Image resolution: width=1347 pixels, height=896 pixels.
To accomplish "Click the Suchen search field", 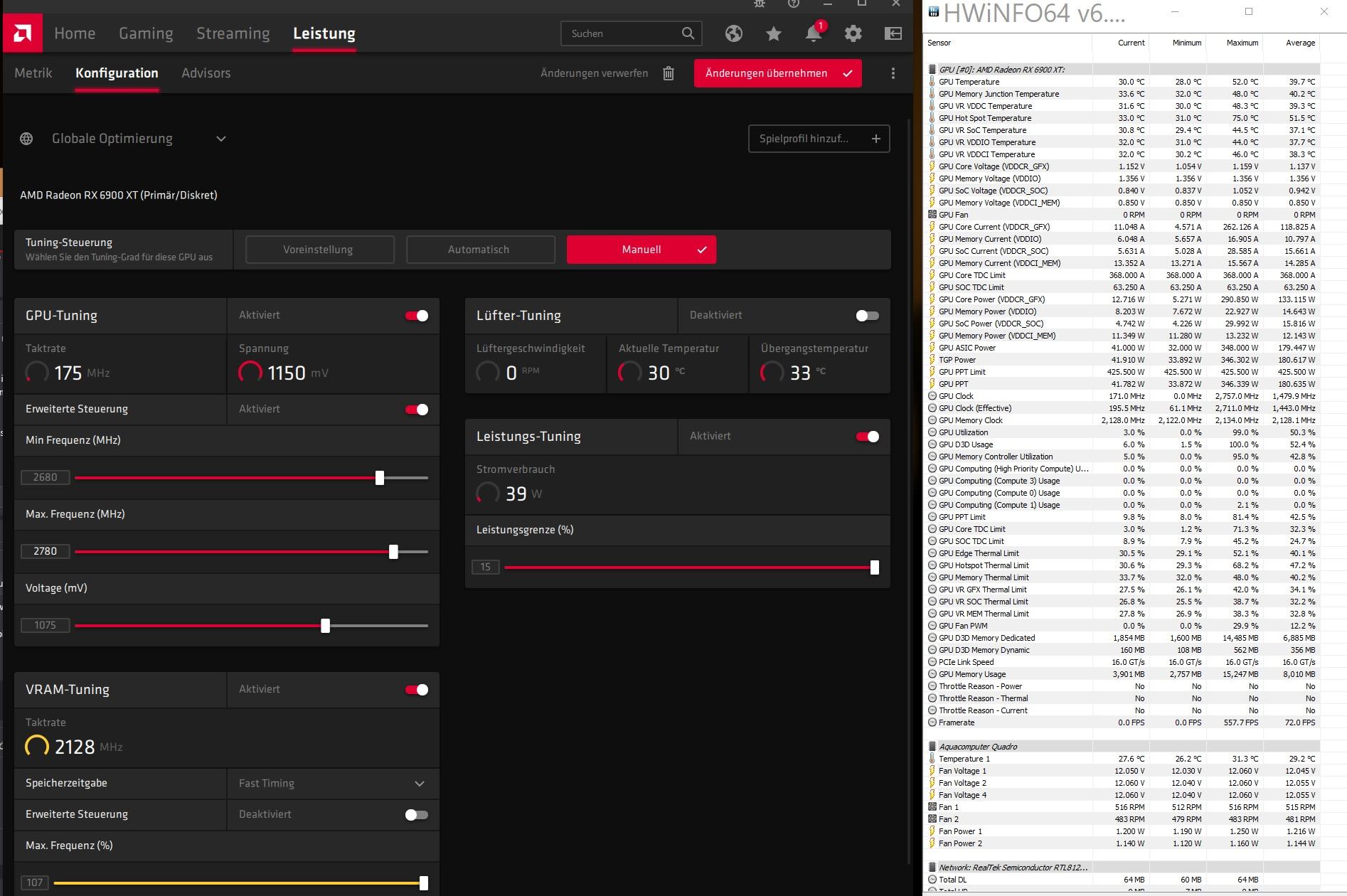I will 632,33.
